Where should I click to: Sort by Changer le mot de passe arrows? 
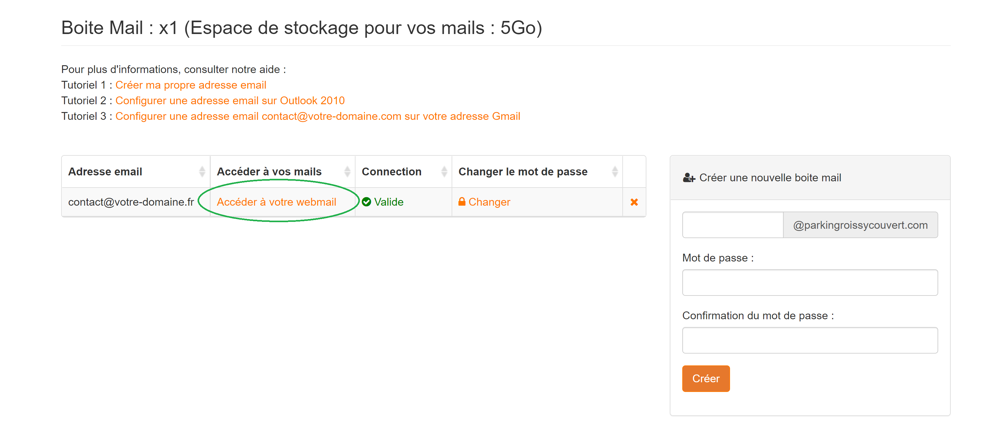click(615, 172)
